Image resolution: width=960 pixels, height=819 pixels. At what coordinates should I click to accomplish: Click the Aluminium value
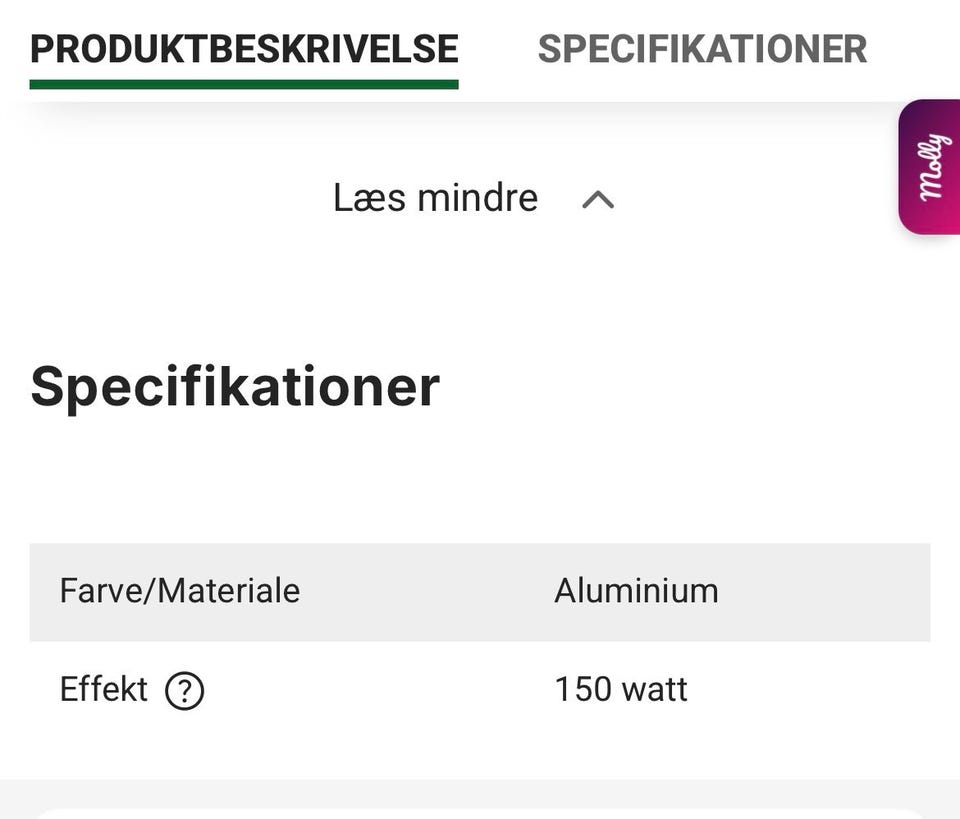(636, 591)
